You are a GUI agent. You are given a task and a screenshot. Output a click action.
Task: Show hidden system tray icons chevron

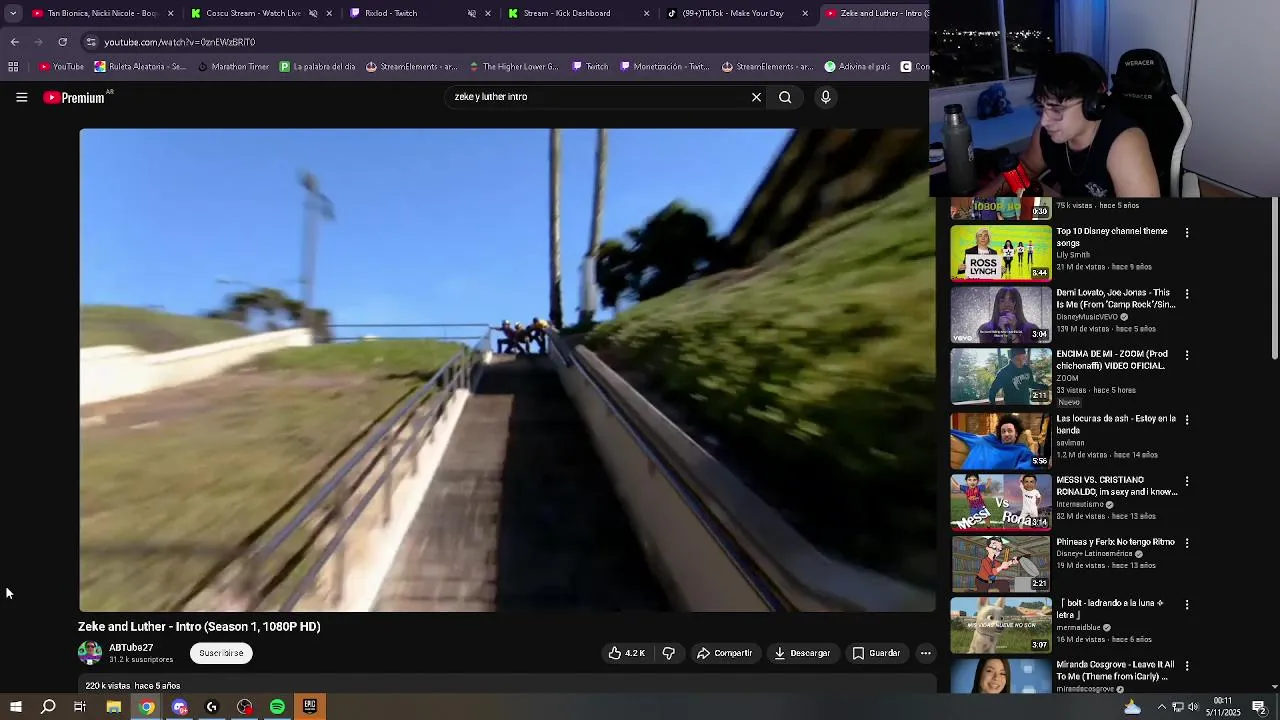tap(1161, 707)
